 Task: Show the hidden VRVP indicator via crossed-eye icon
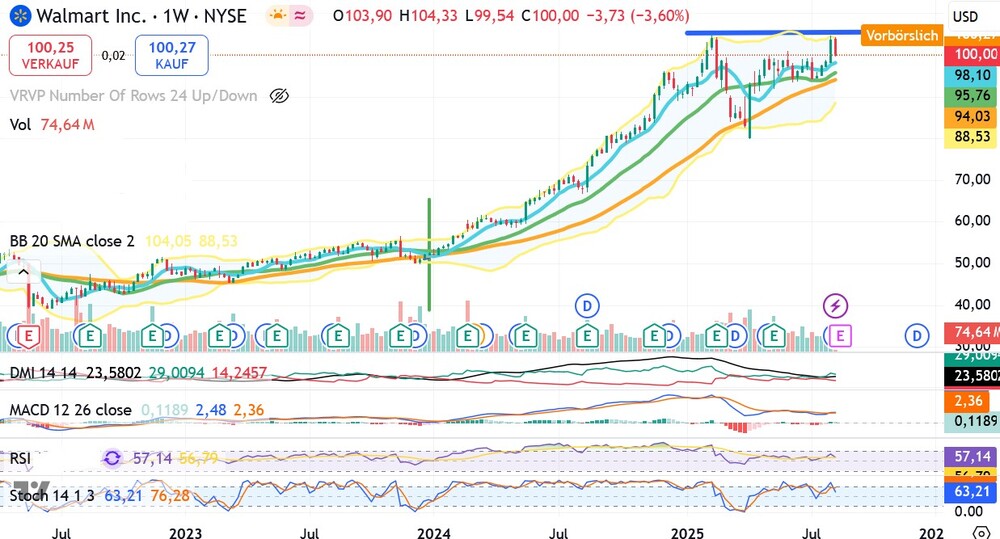pyautogui.click(x=279, y=96)
